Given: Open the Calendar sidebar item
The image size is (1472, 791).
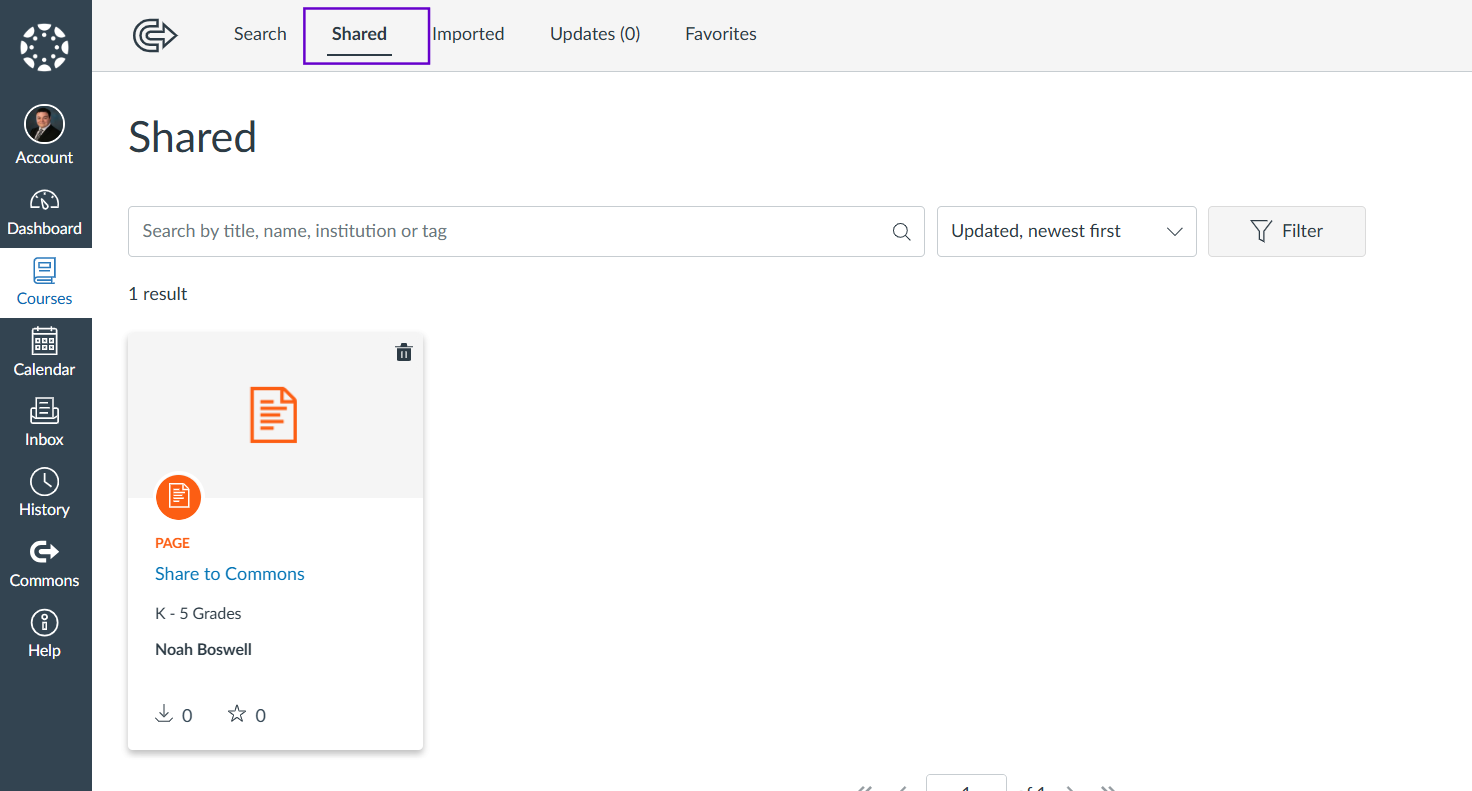Looking at the screenshot, I should coord(45,353).
